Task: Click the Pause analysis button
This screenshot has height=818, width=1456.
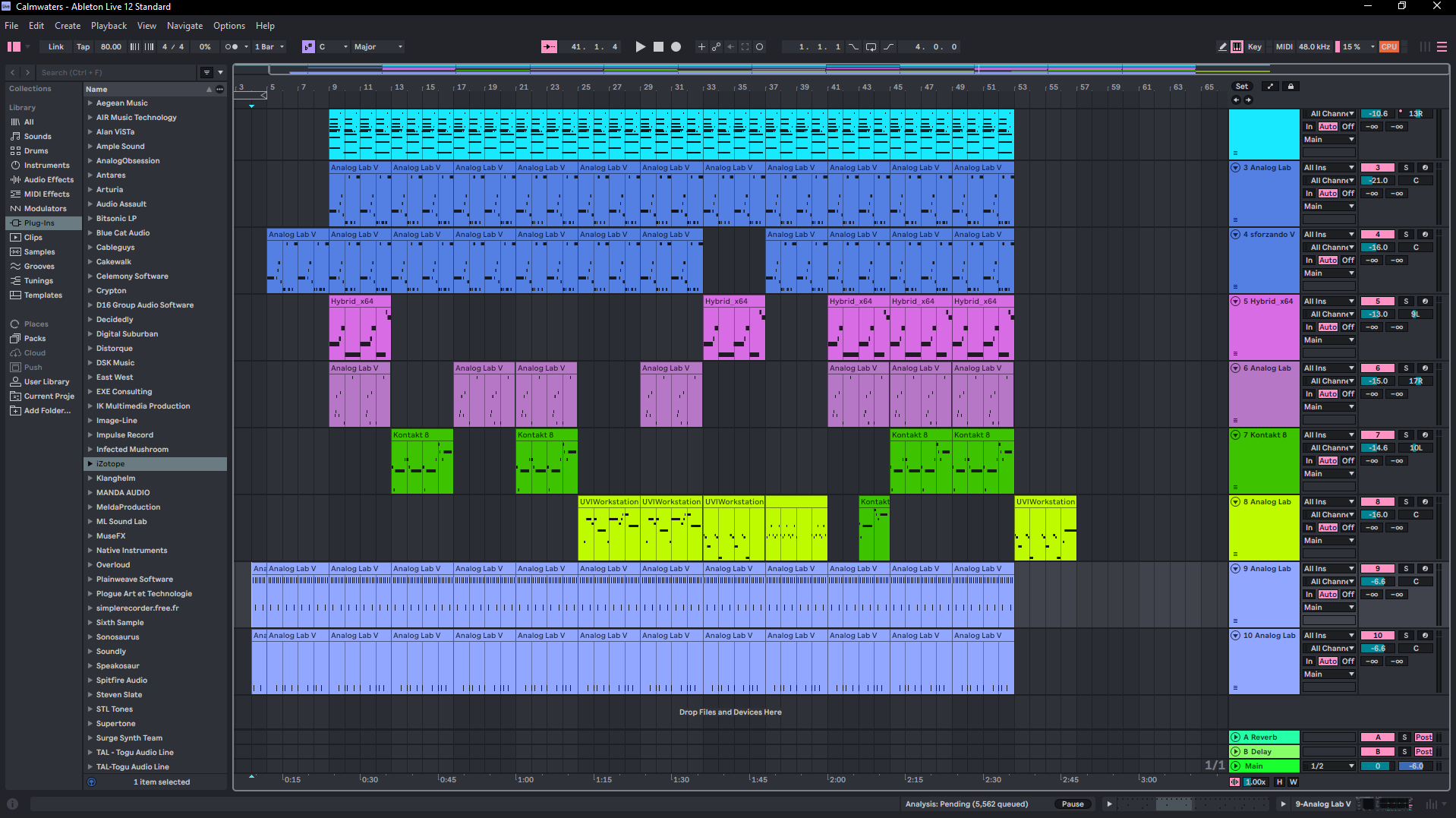Action: [x=1072, y=804]
